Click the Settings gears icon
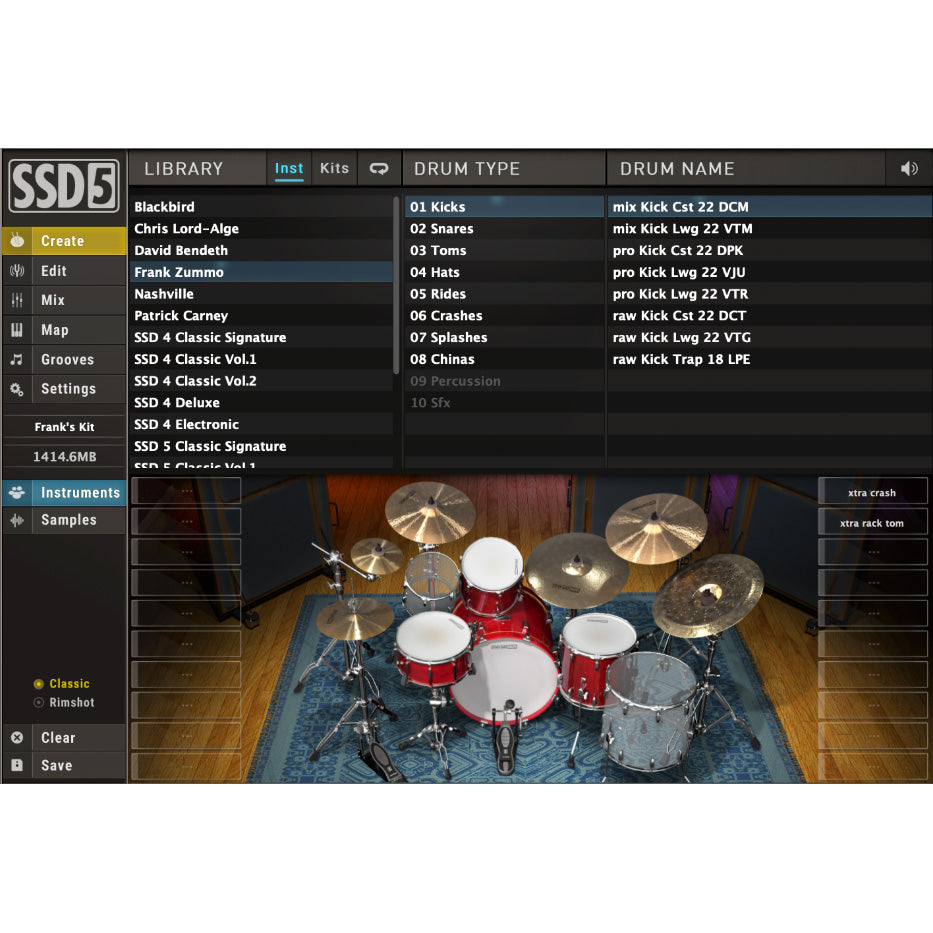The width and height of the screenshot is (933, 933). pyautogui.click(x=17, y=389)
